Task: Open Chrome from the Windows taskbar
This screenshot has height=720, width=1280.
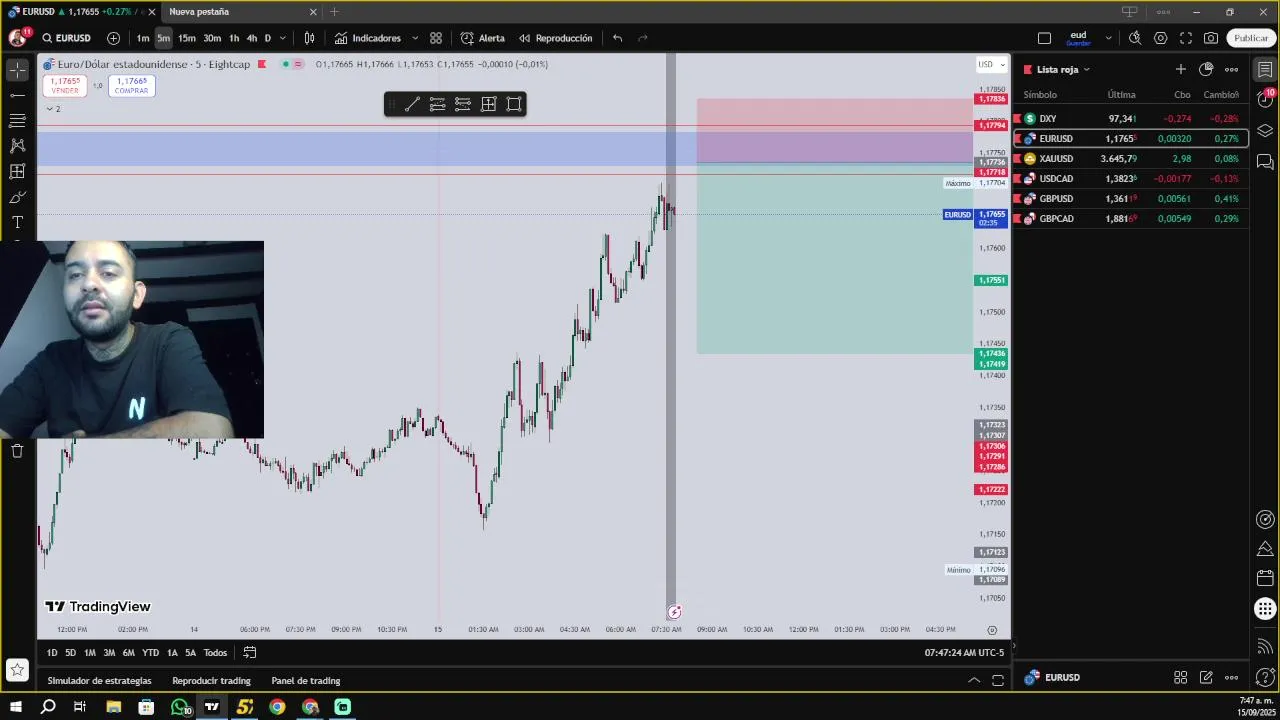Action: point(277,707)
